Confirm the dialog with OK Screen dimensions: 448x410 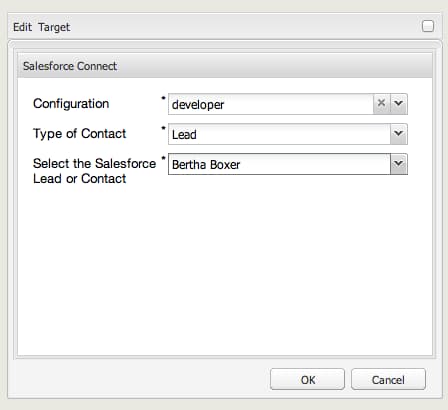[x=307, y=379]
